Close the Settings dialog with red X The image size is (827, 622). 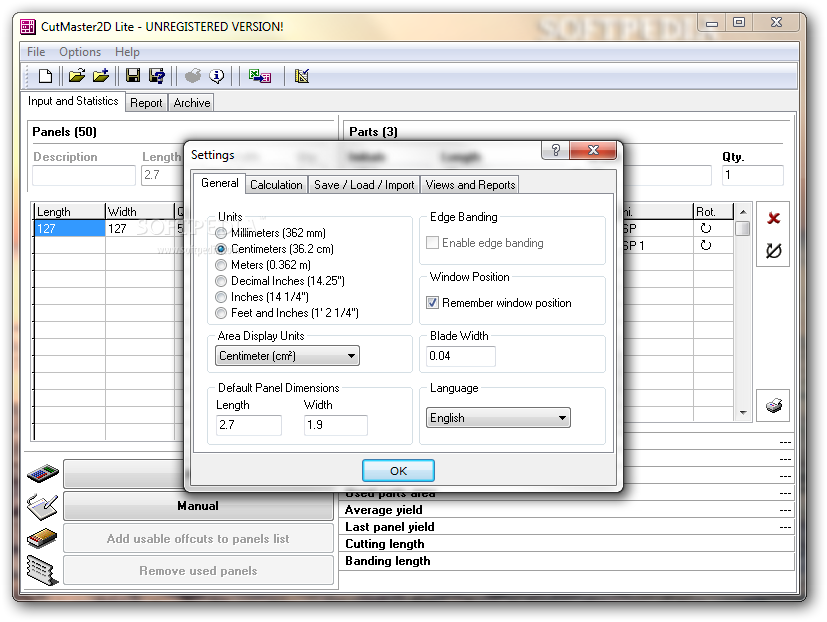(593, 150)
